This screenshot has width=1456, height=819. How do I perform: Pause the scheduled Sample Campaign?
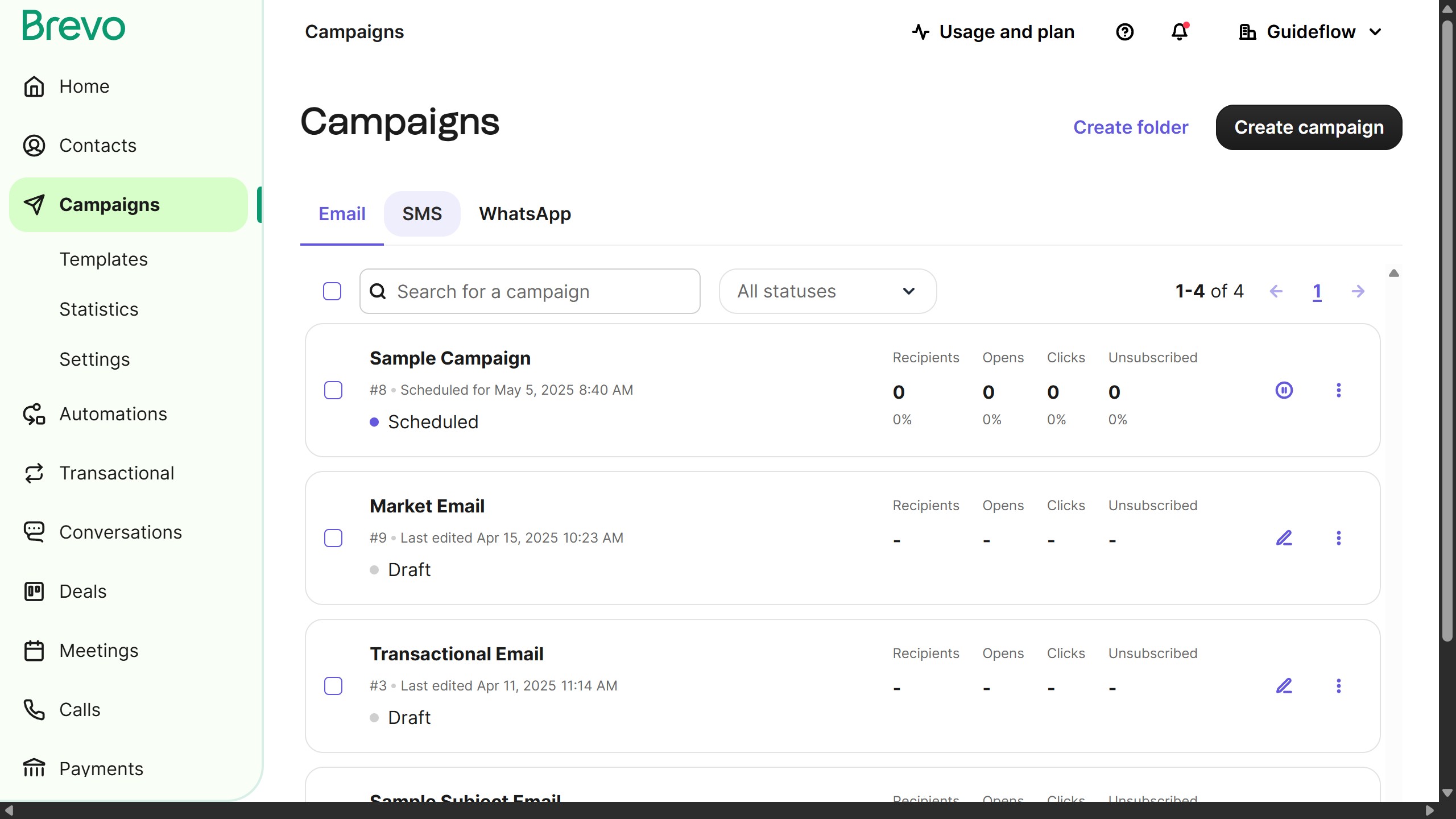pyautogui.click(x=1284, y=390)
